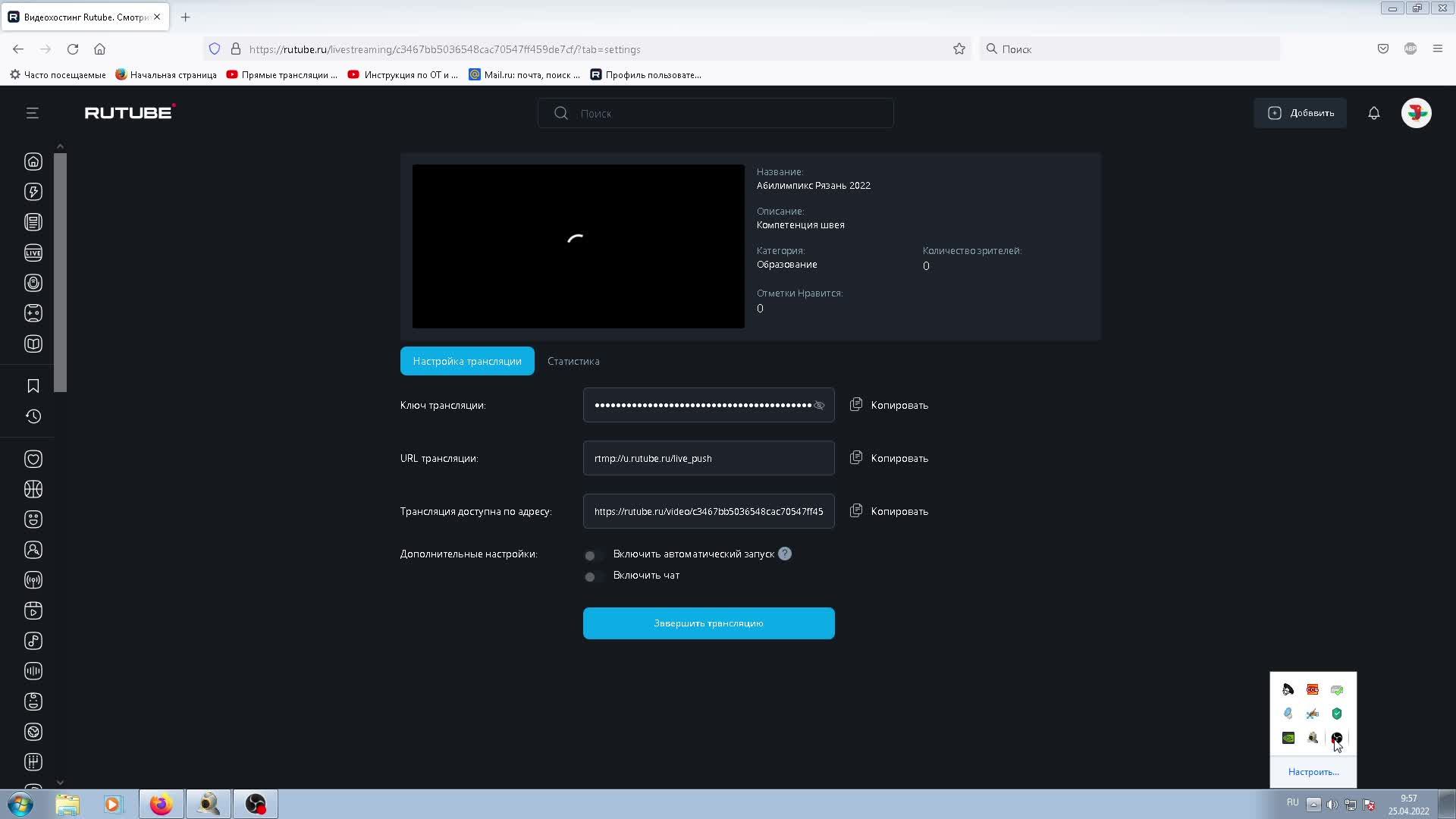Open the notifications bell
Viewport: 1456px width, 819px height.
1373,113
